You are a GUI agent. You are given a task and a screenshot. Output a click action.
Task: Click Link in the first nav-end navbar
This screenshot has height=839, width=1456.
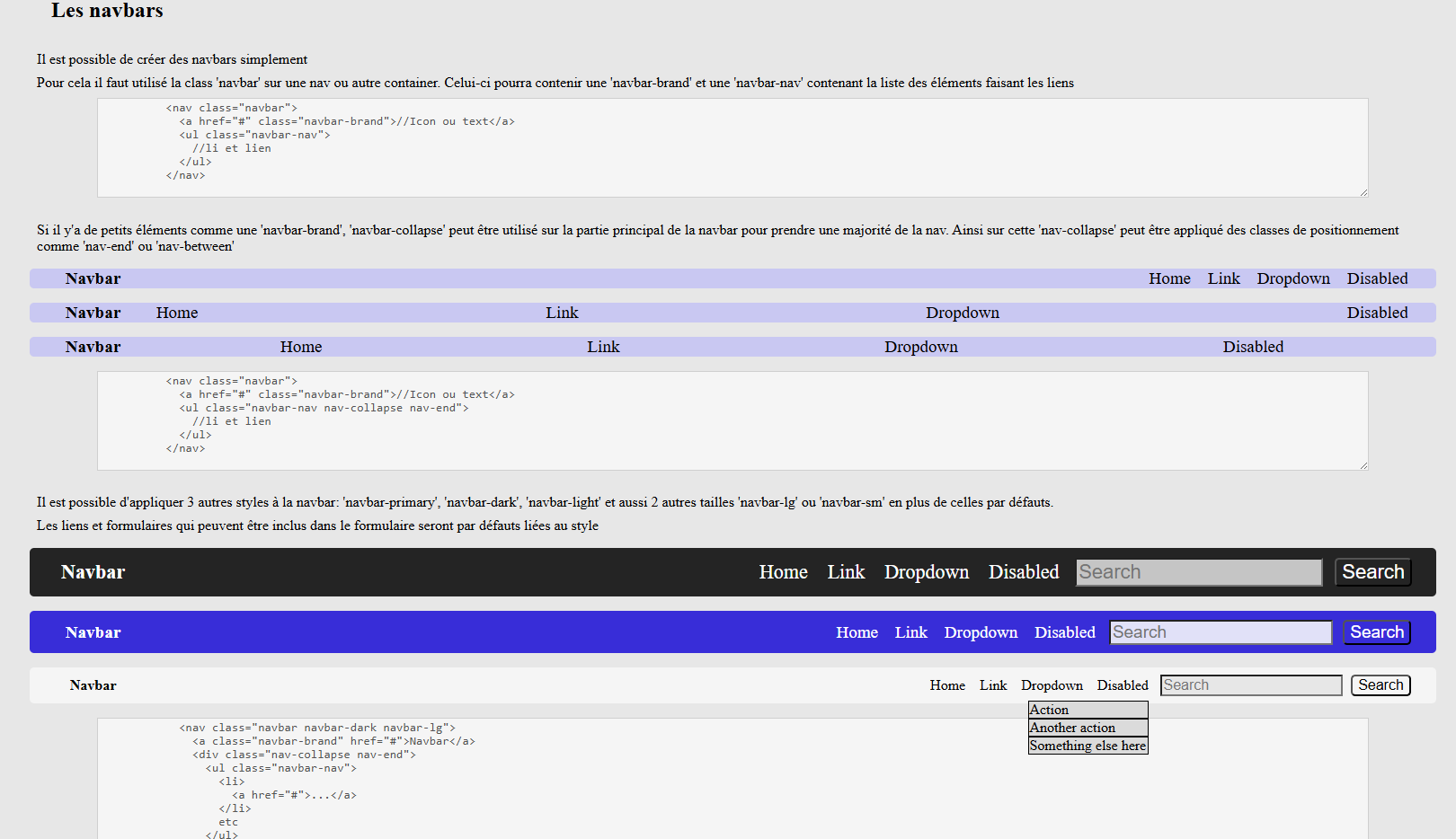click(1223, 278)
